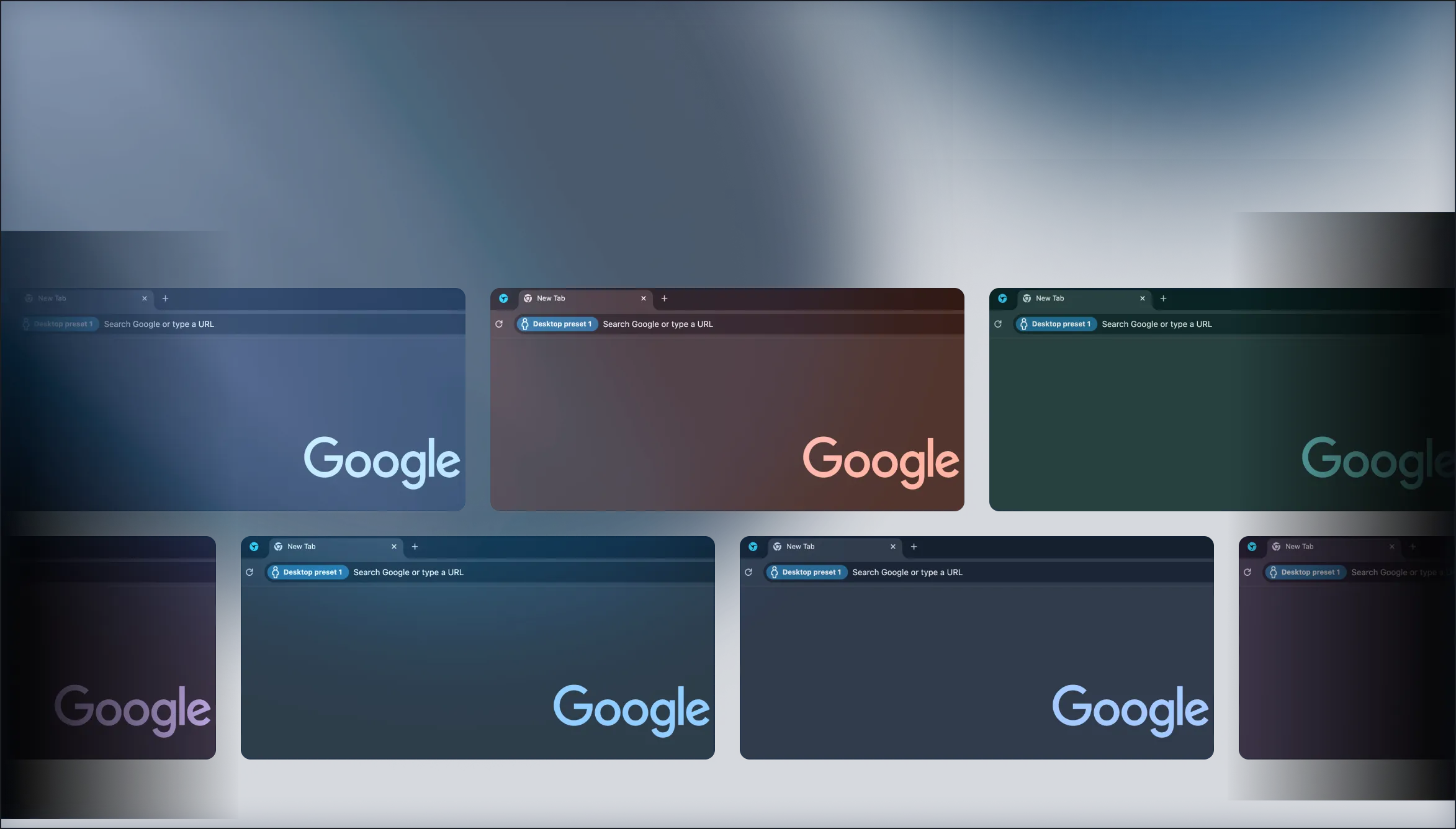Select the New Tab tab in the bottom-row teal-blue window
Viewport: 1456px width, 829px height.
pyautogui.click(x=336, y=547)
